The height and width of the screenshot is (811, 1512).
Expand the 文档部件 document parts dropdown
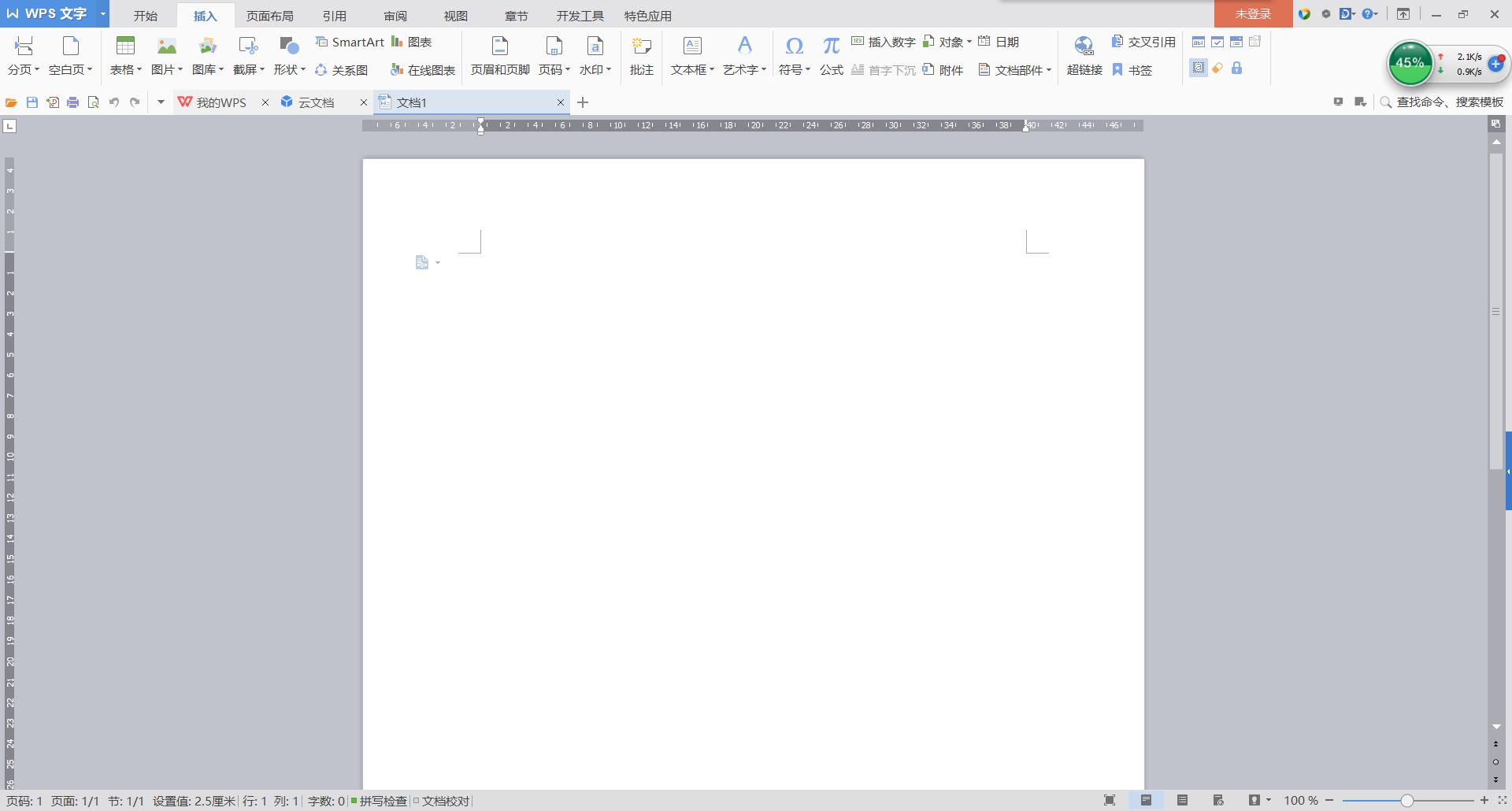[1049, 70]
